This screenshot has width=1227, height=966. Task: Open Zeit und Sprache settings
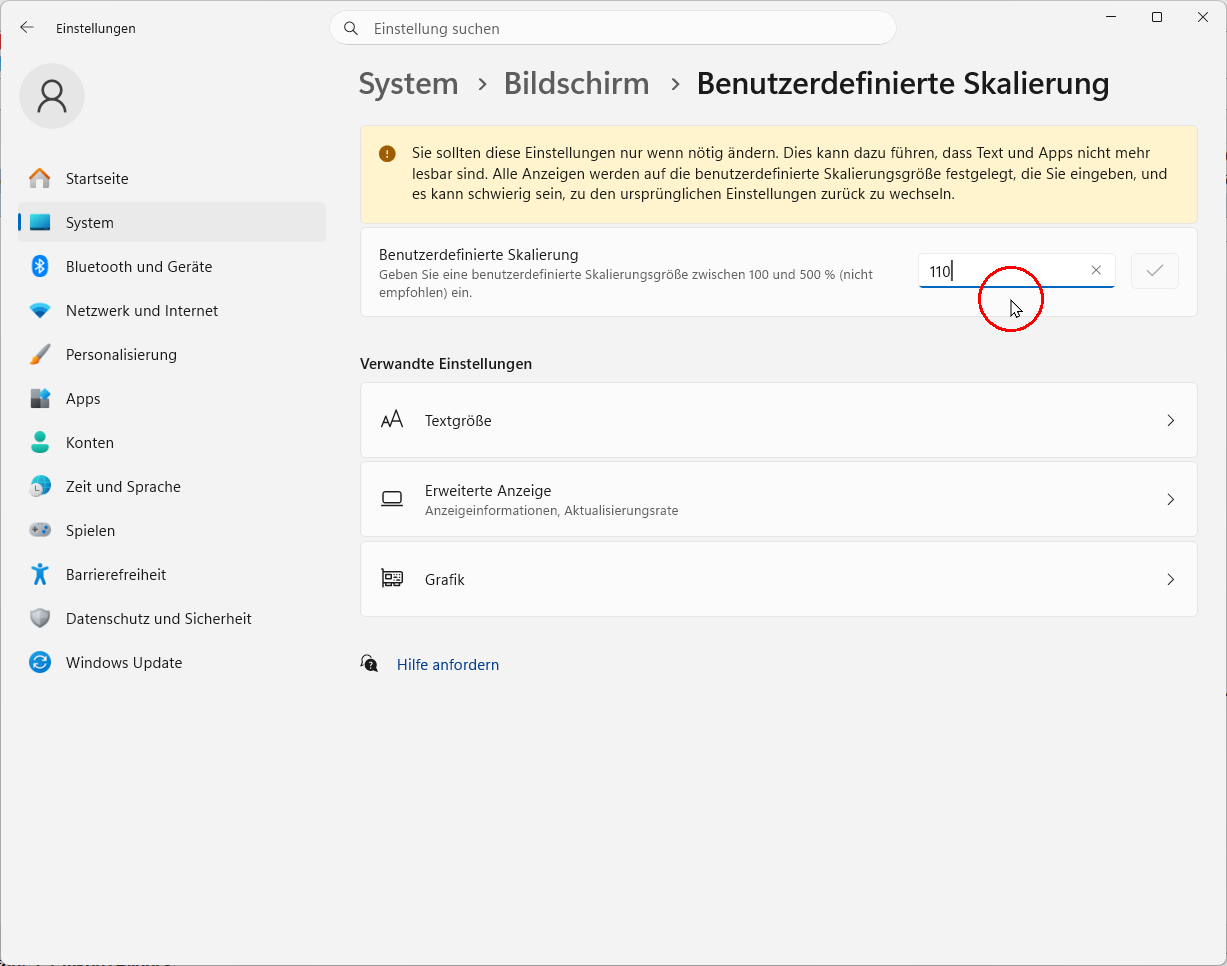(x=172, y=487)
